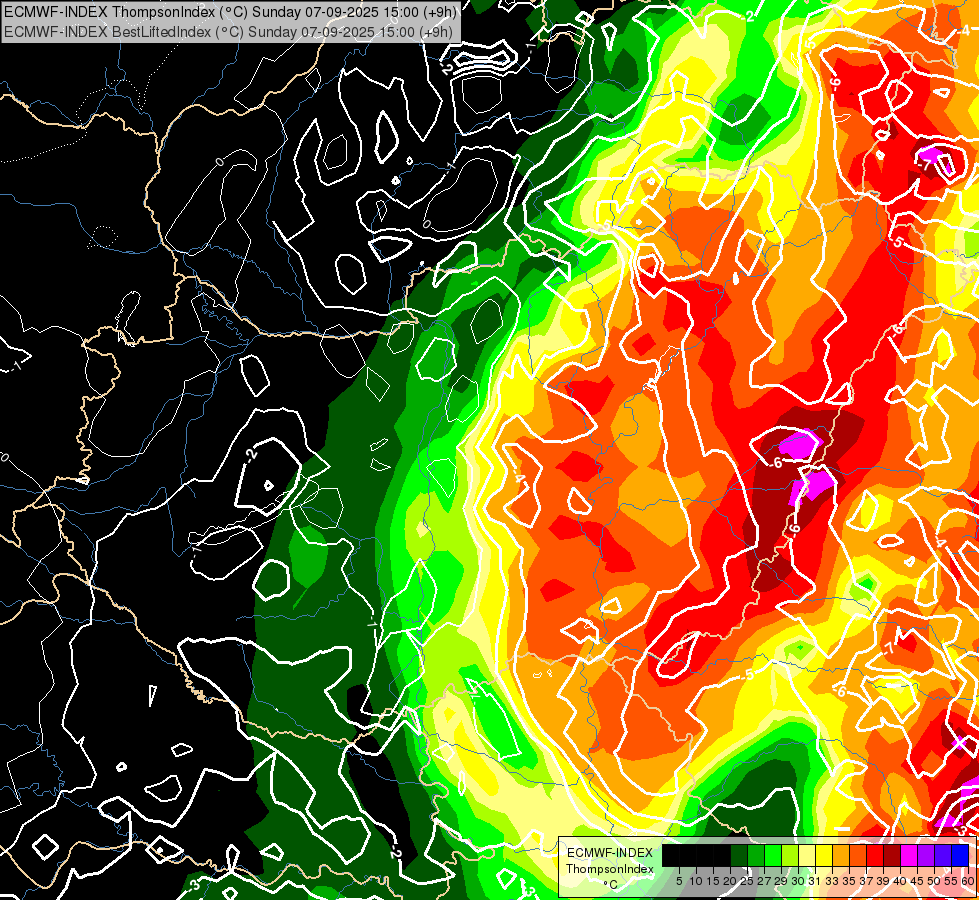
Task: Click the legend's ThompsonIndex label
Action: point(610,869)
